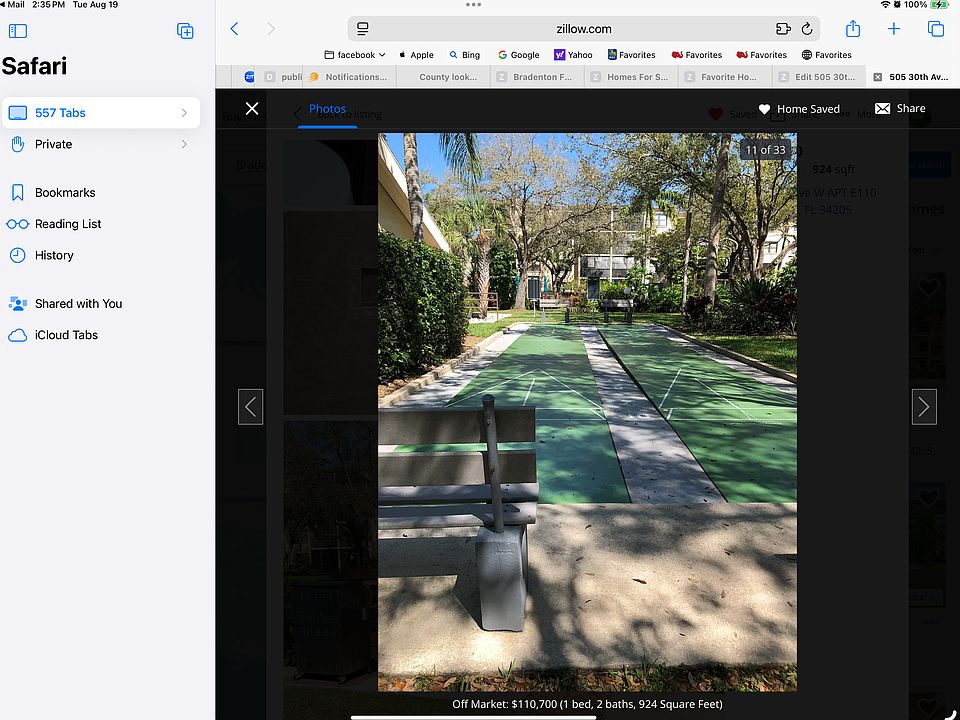Expand the Private row chevron
This screenshot has height=720, width=960.
click(184, 144)
